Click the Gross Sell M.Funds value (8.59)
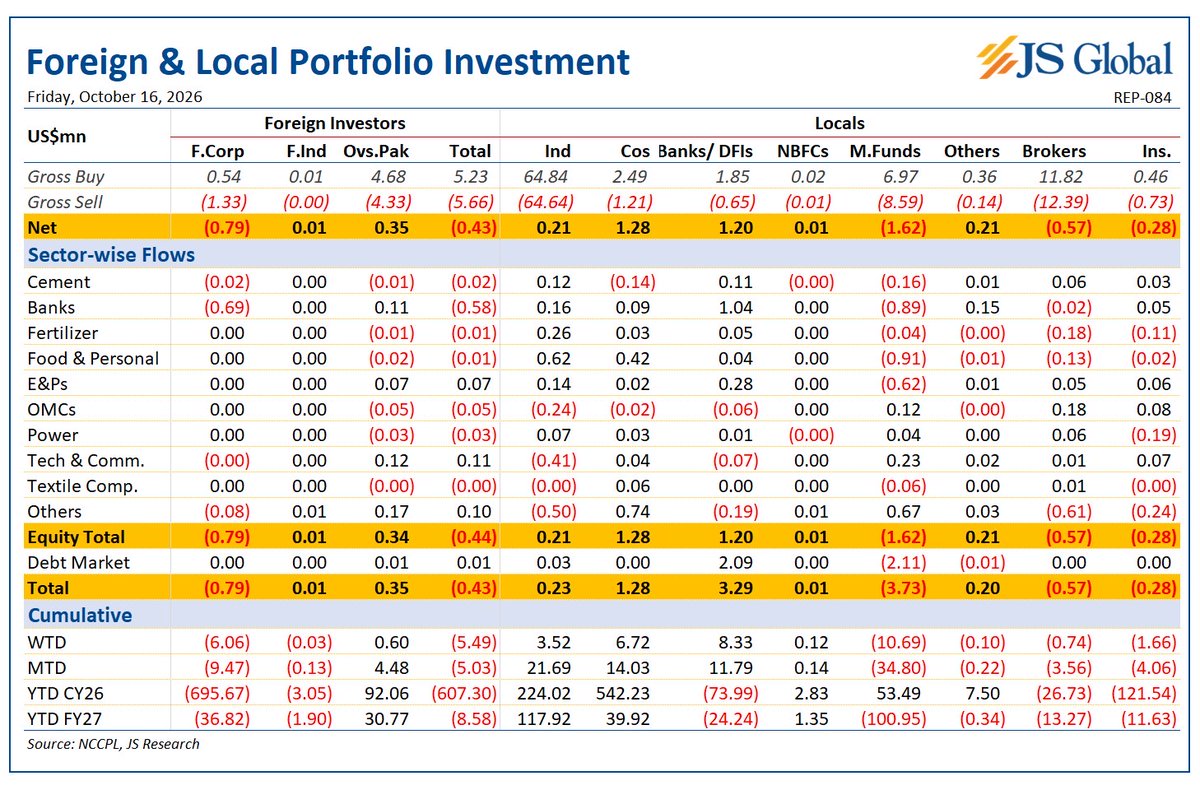This screenshot has height=790, width=1200. coord(901,202)
